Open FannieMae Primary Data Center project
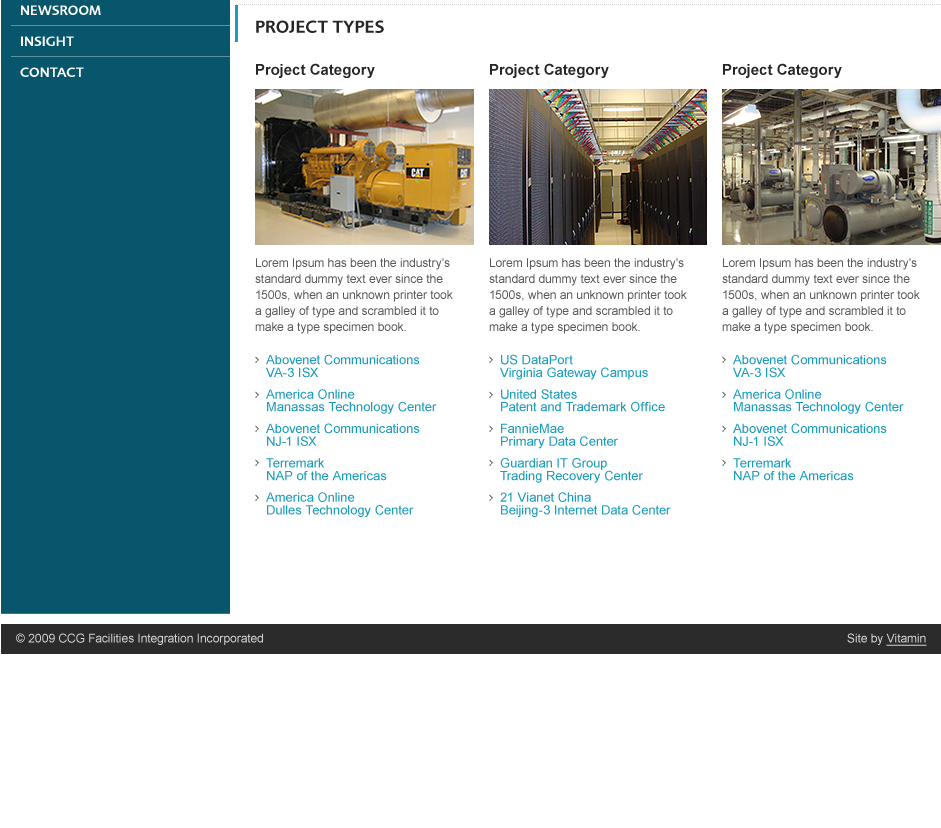The width and height of the screenshot is (941, 828). 558,435
